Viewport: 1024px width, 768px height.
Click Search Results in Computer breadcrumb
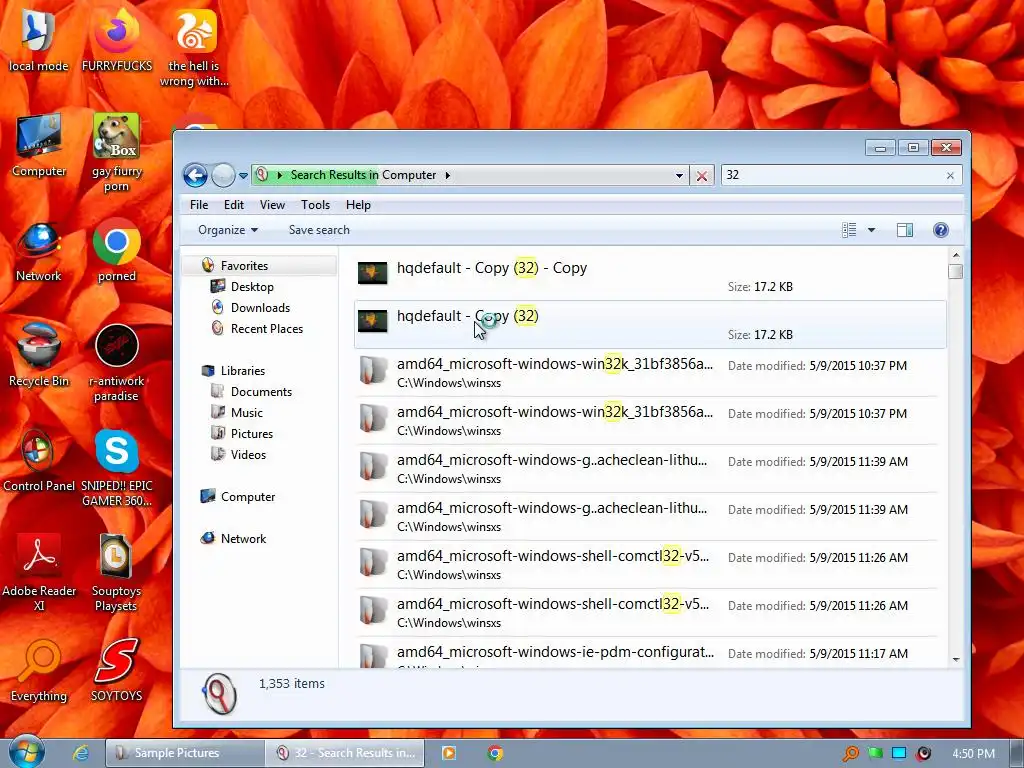coord(363,175)
